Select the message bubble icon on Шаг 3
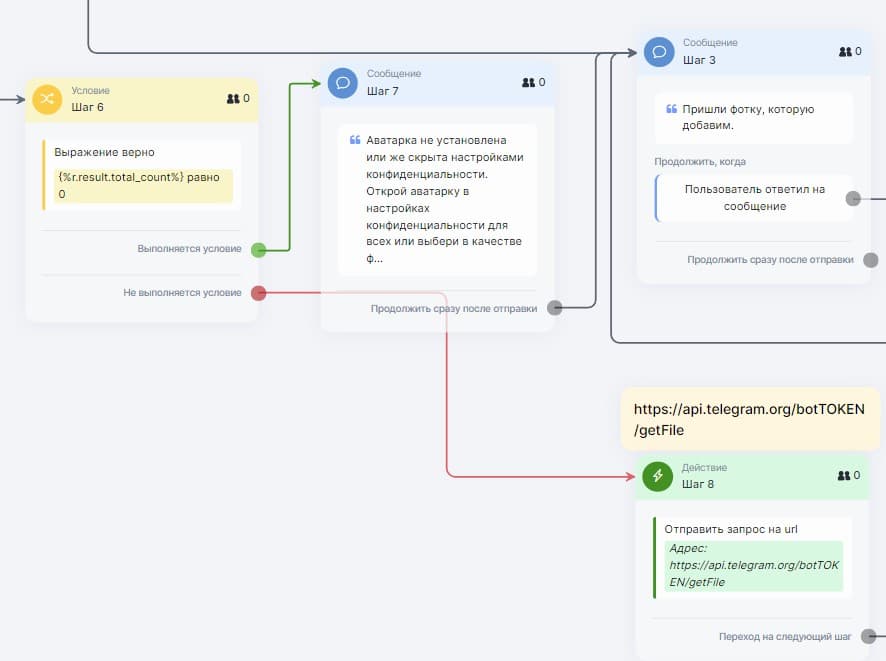This screenshot has width=886, height=661. coord(658,52)
